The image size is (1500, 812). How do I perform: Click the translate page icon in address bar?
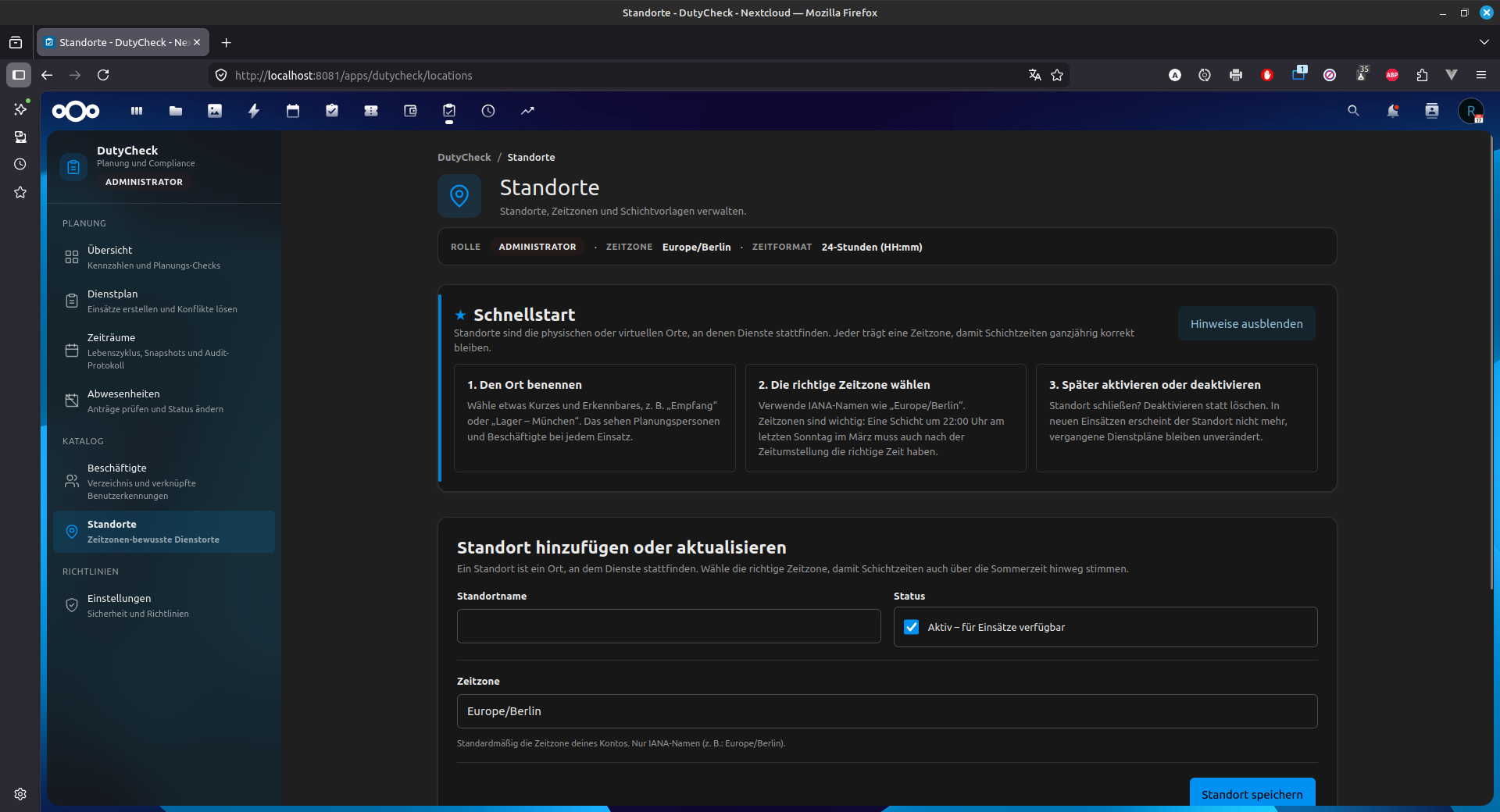tap(1034, 75)
